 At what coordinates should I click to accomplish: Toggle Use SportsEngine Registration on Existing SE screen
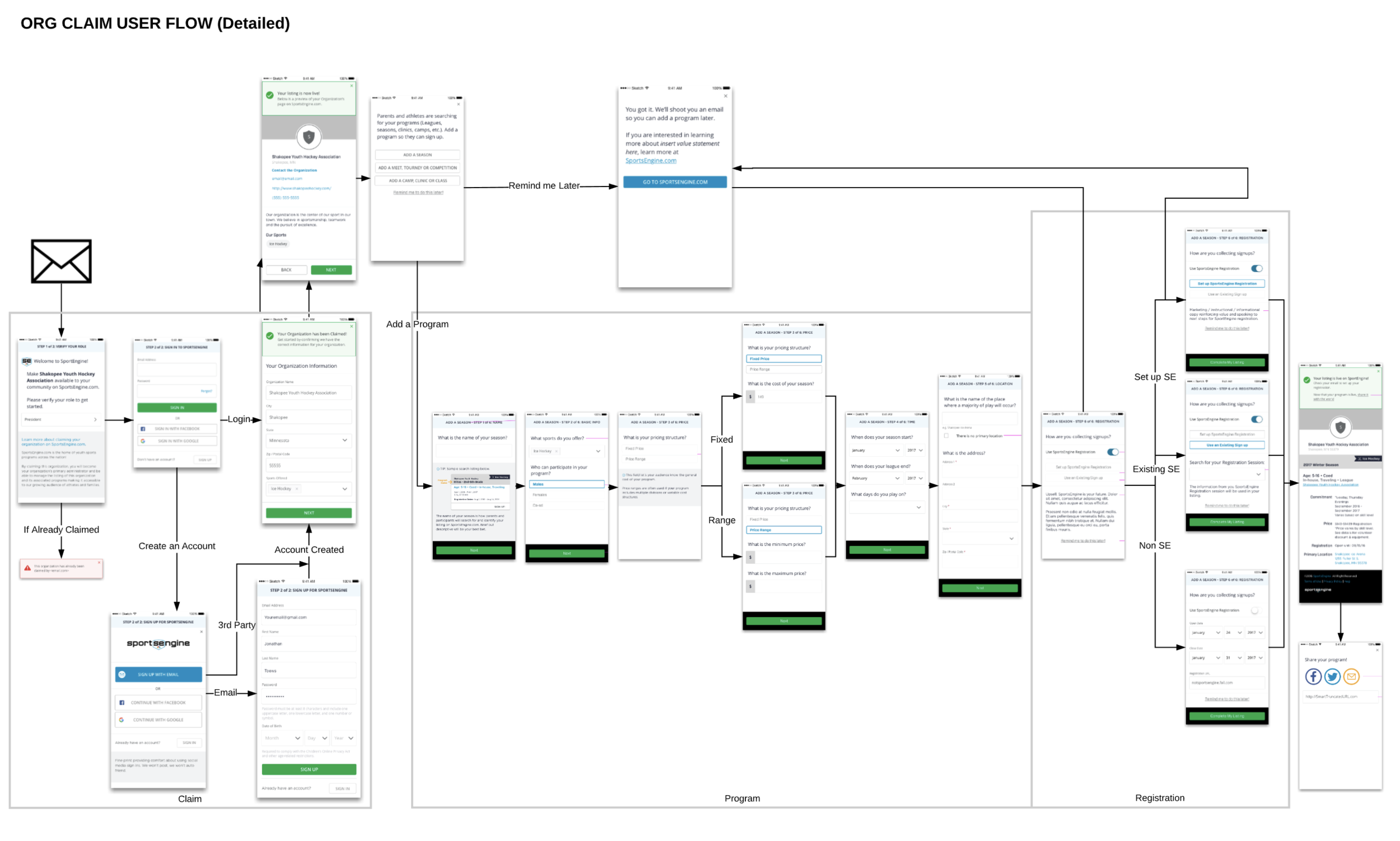point(1257,419)
